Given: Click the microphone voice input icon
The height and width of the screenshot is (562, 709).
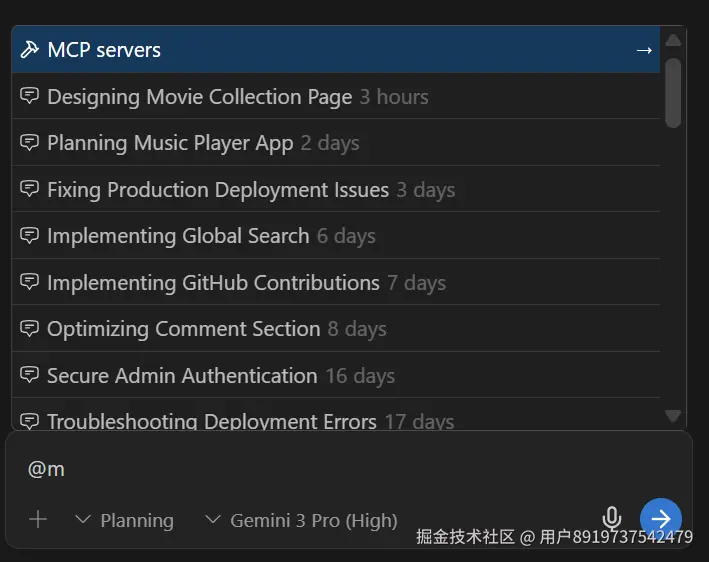Looking at the screenshot, I should 612,518.
